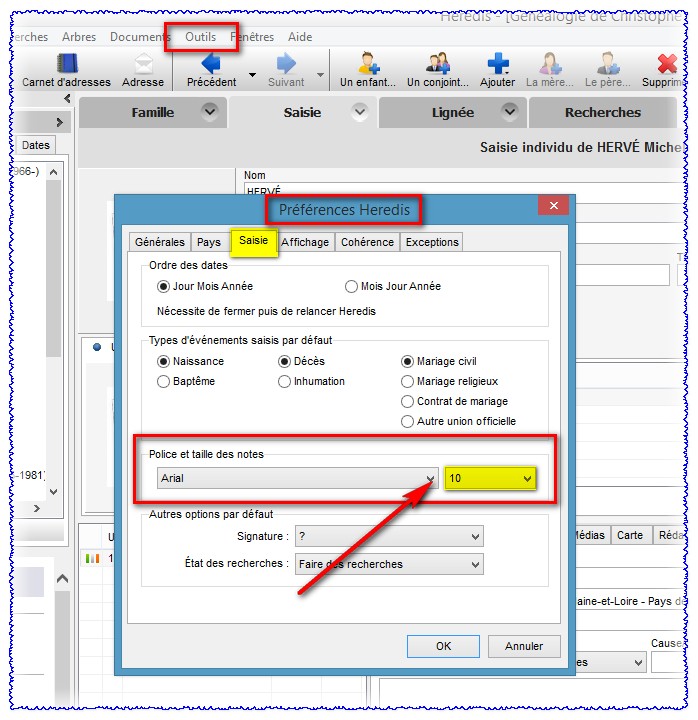
Task: Select Autre union officielle option
Action: tap(407, 422)
